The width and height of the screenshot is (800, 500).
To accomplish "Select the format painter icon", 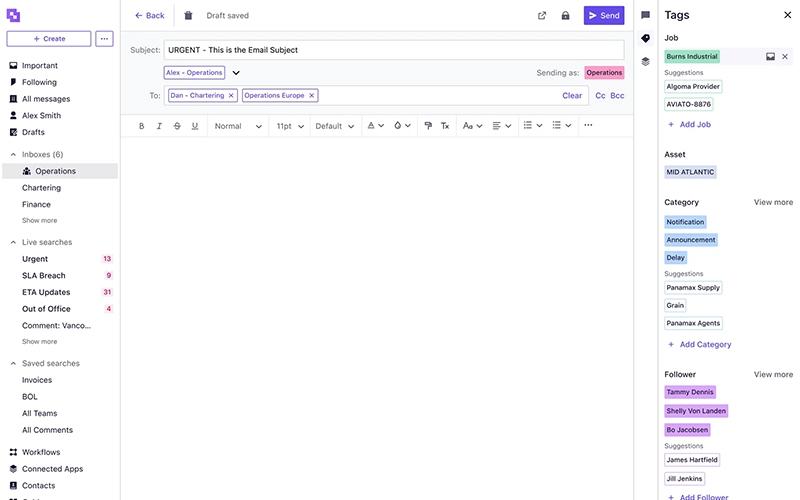I will tap(428, 126).
